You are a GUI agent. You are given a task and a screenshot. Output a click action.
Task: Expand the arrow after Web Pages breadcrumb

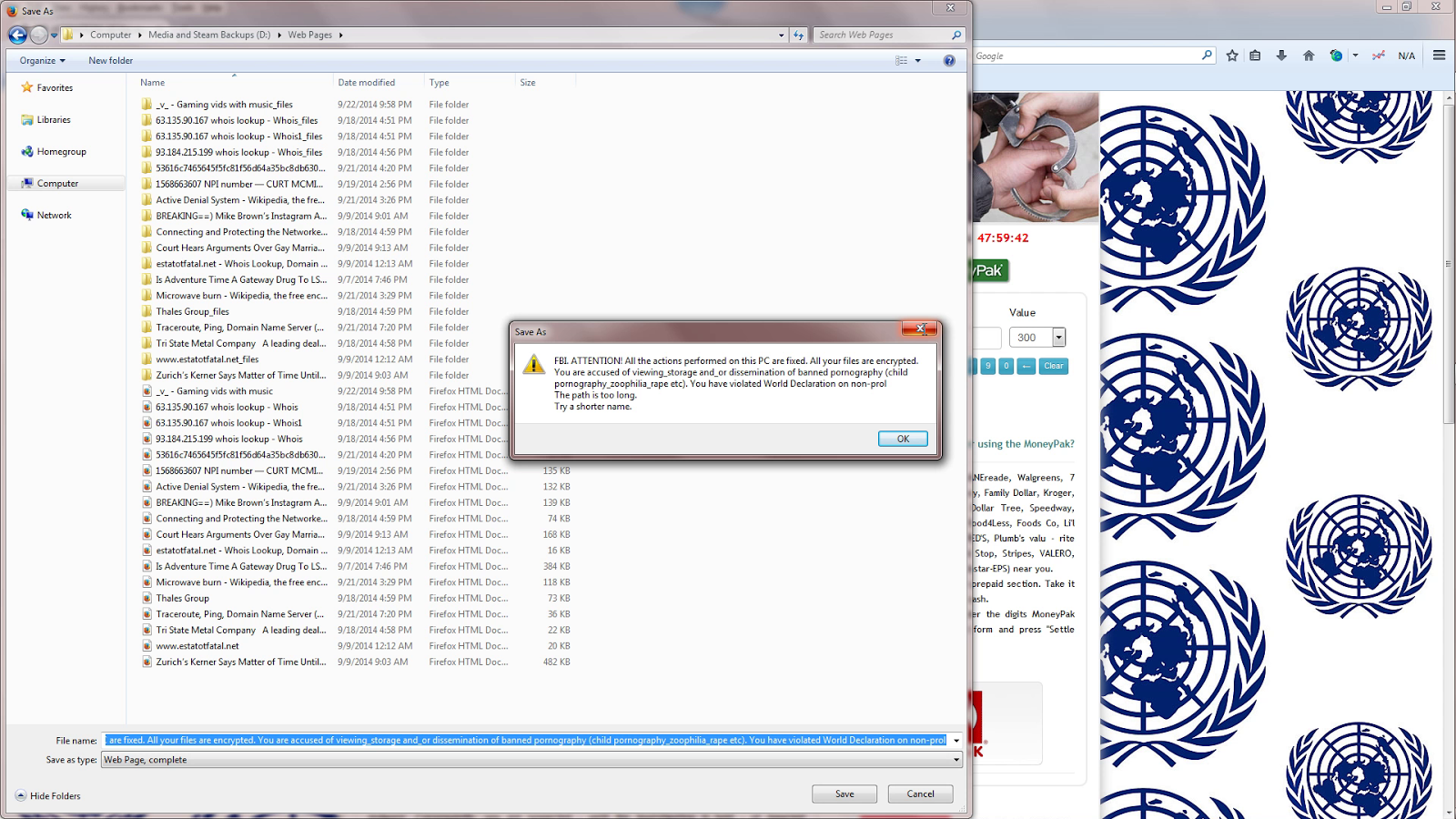point(341,35)
